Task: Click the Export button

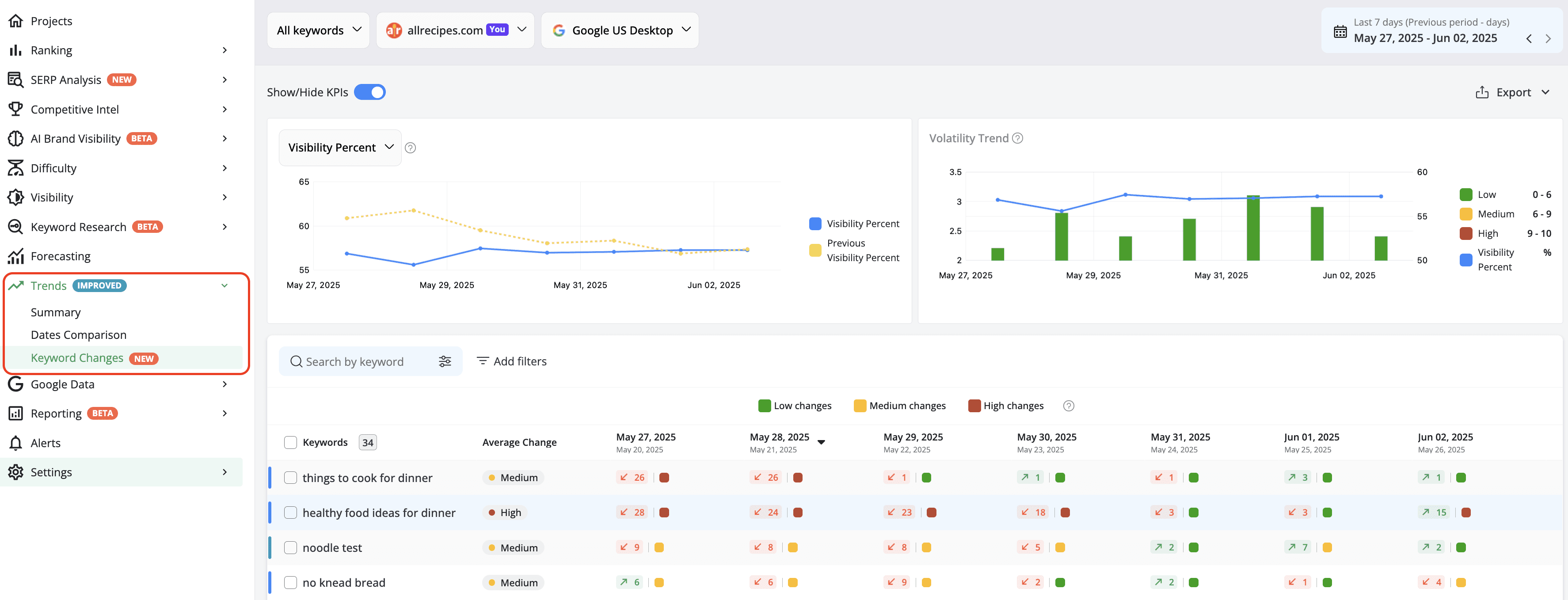Action: click(1512, 92)
